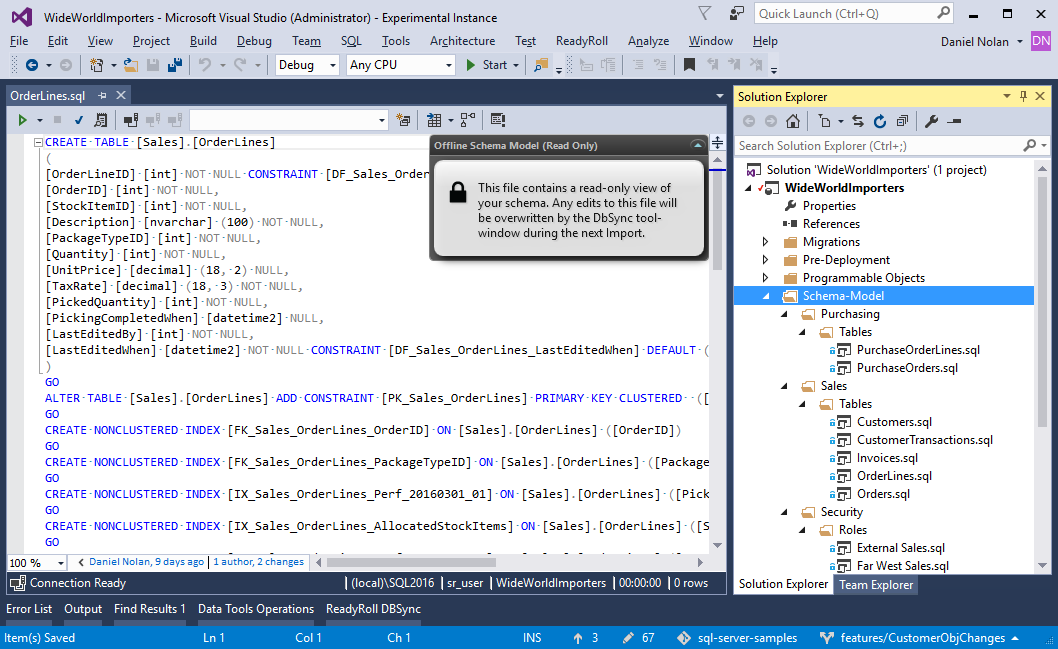This screenshot has height=649, width=1058.
Task: Click the Start debugging button
Action: [487, 65]
